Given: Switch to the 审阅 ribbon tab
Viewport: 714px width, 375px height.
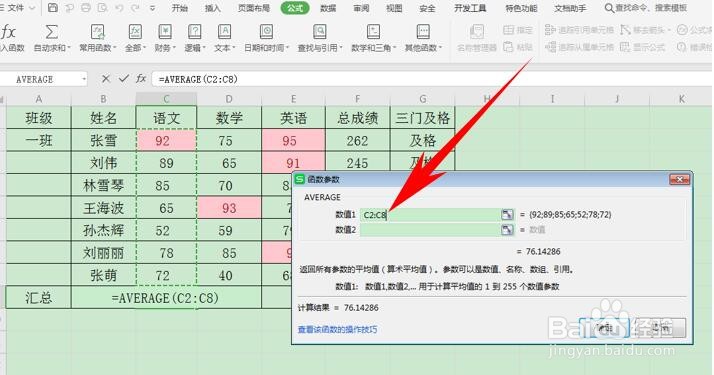Looking at the screenshot, I should (361, 8).
